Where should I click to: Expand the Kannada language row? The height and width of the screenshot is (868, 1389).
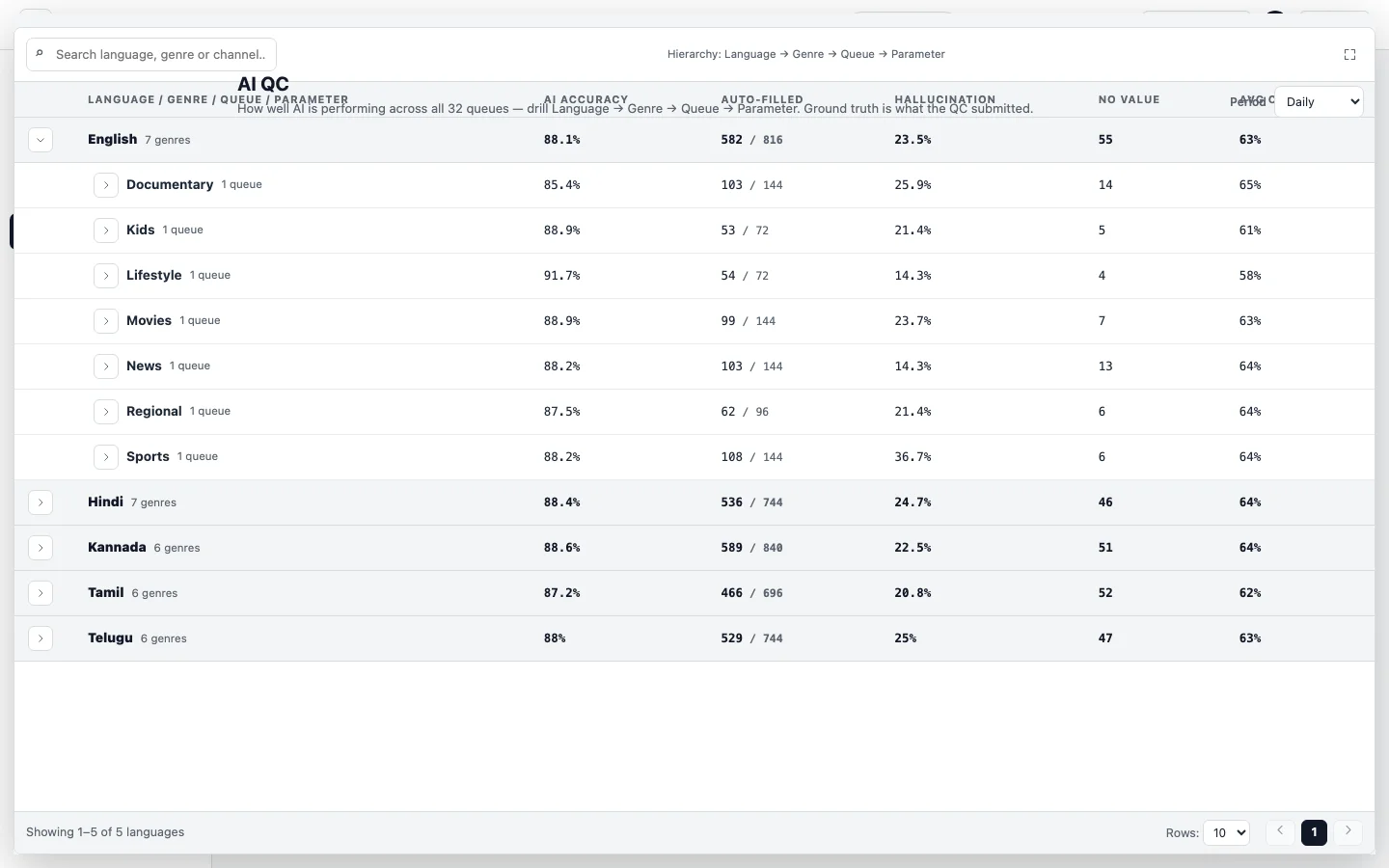point(41,548)
